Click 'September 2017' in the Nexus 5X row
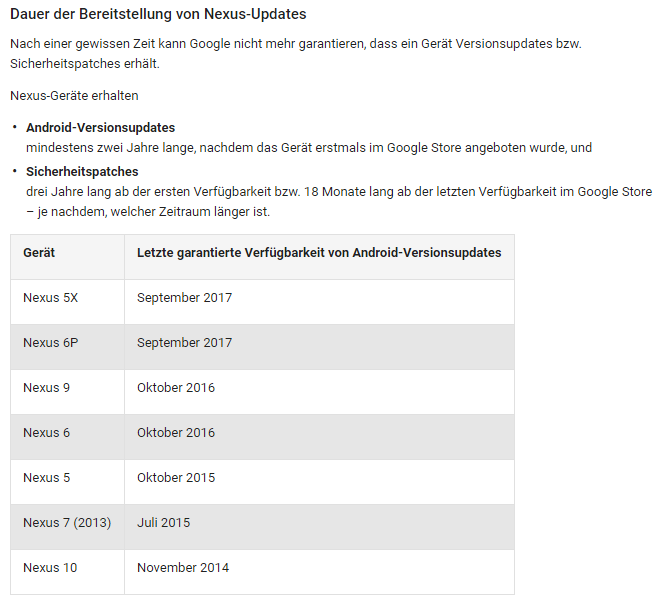 pos(184,298)
